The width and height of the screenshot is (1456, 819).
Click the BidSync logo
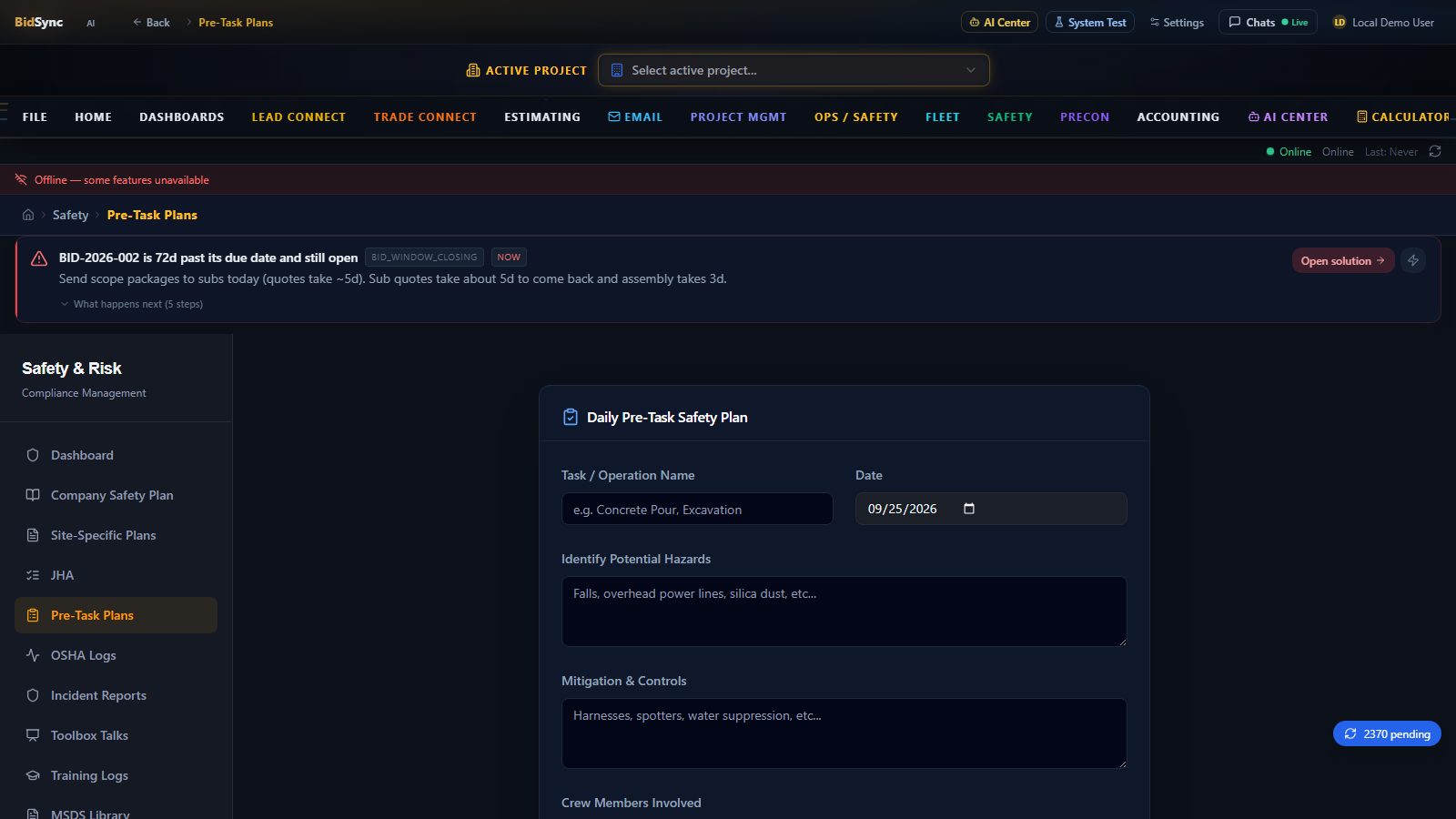pyautogui.click(x=38, y=22)
